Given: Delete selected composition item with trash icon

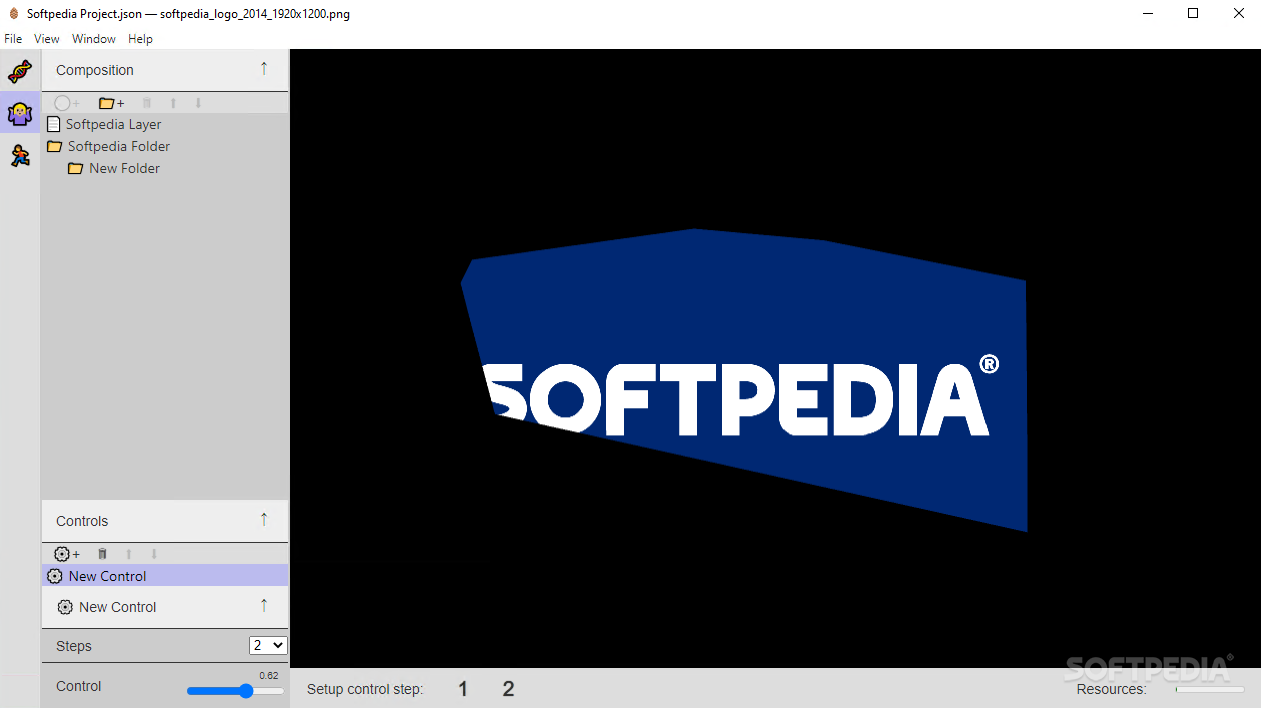Looking at the screenshot, I should (x=147, y=103).
